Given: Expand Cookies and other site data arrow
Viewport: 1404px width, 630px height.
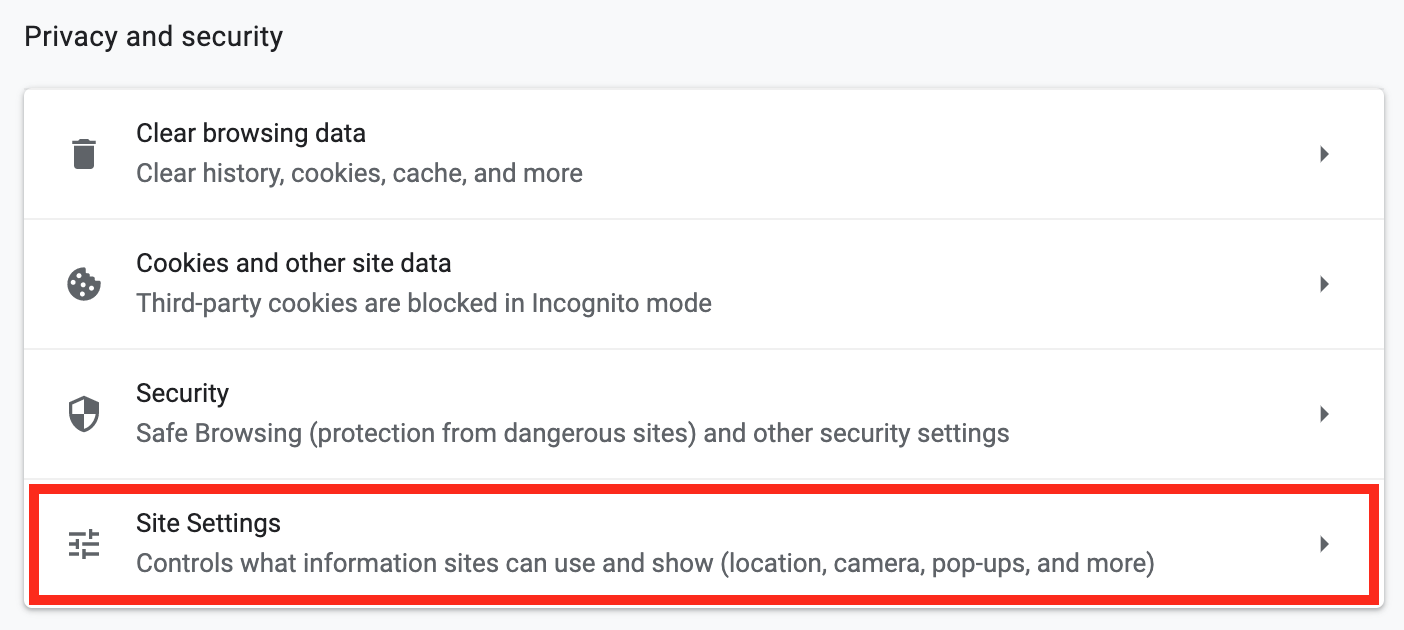Looking at the screenshot, I should 1324,284.
